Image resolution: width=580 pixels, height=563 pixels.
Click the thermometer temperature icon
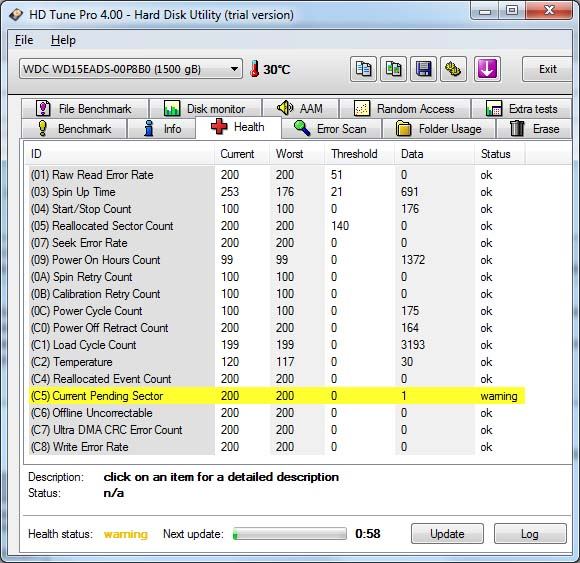click(254, 69)
